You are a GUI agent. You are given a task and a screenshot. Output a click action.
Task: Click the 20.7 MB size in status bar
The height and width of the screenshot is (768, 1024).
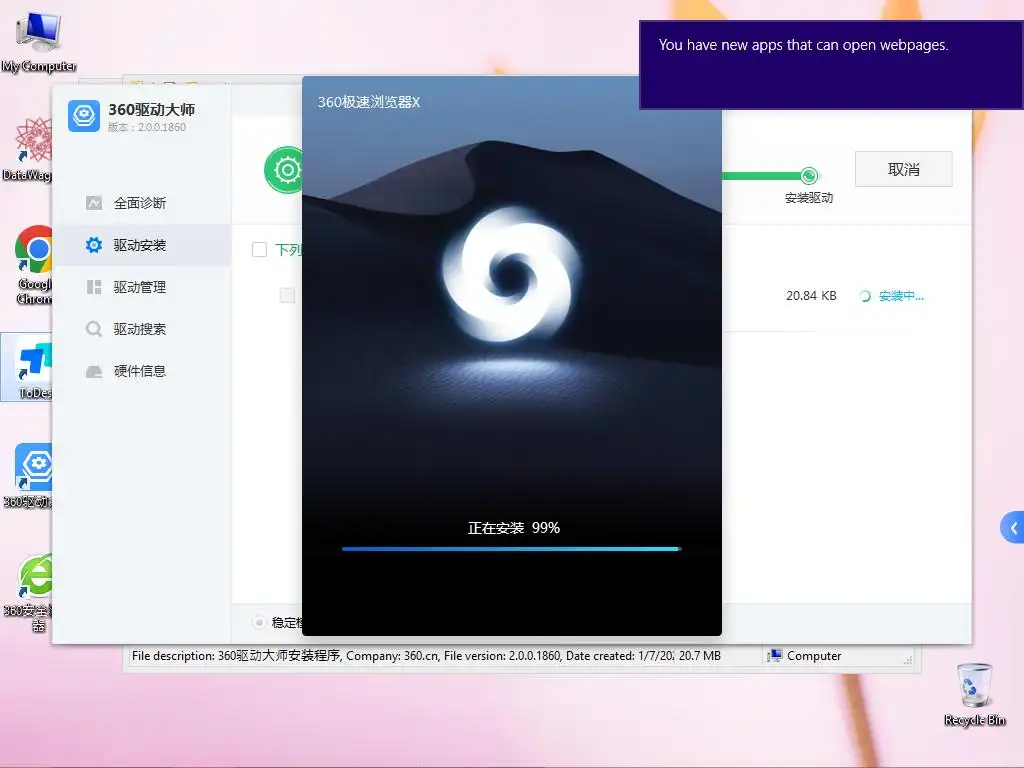699,656
